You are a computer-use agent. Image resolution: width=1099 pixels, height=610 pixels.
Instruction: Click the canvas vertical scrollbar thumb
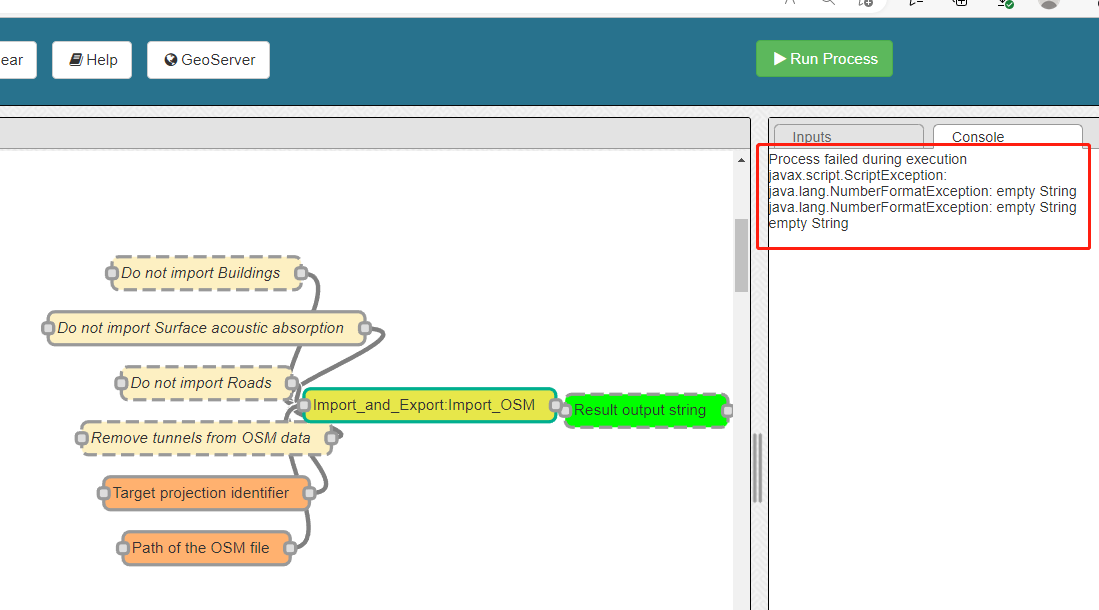click(x=741, y=255)
